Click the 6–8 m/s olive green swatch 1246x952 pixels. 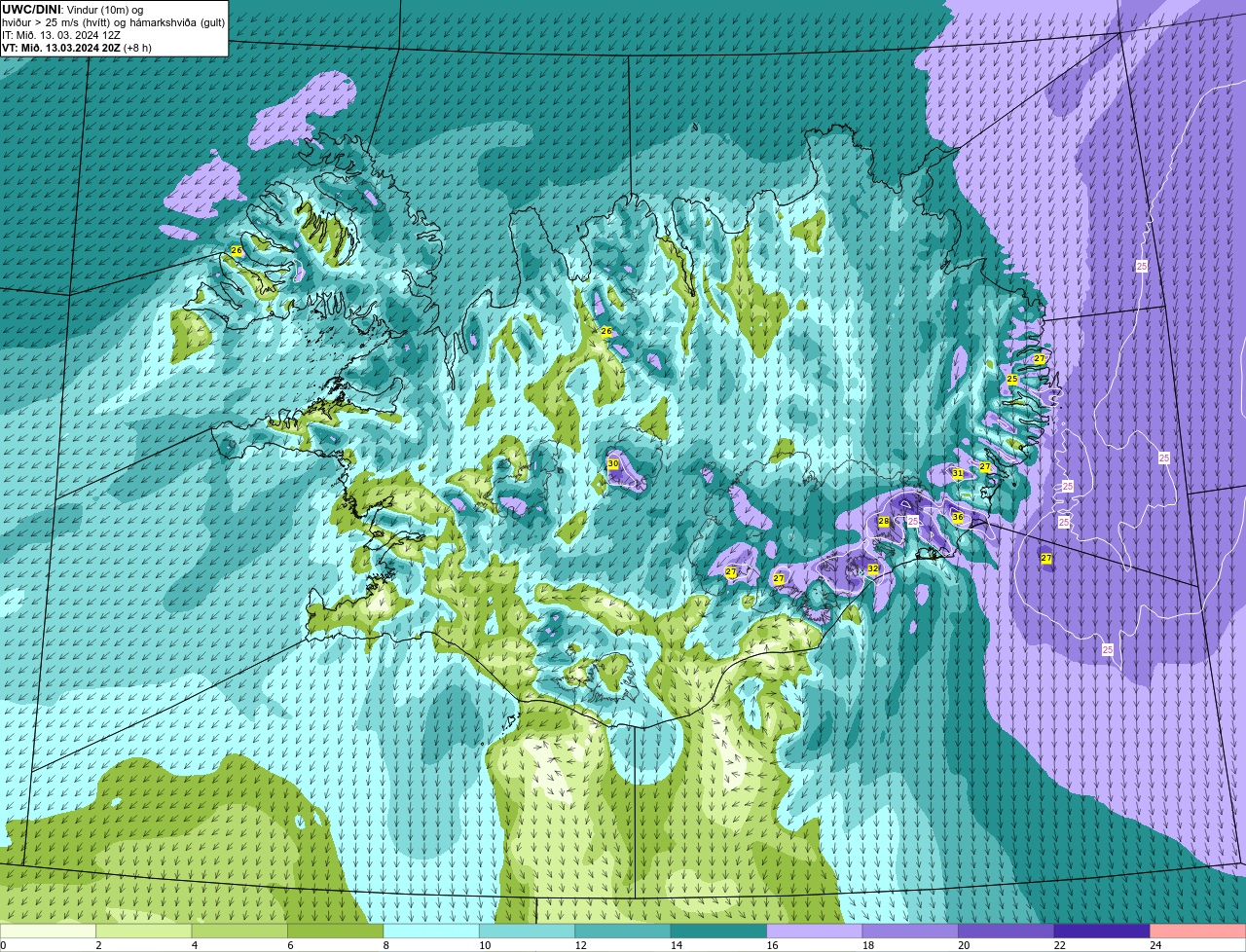tap(335, 932)
